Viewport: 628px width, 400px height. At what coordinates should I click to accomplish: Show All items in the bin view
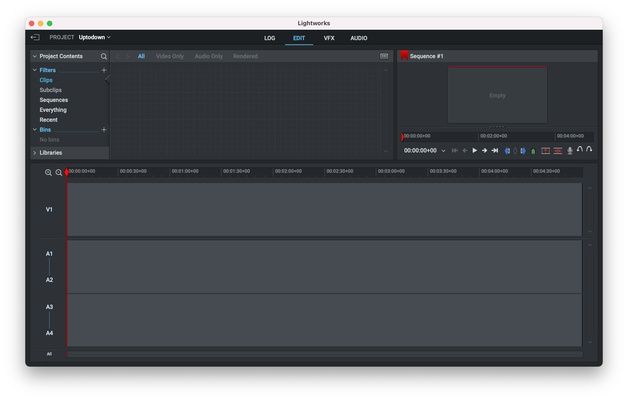click(x=141, y=56)
